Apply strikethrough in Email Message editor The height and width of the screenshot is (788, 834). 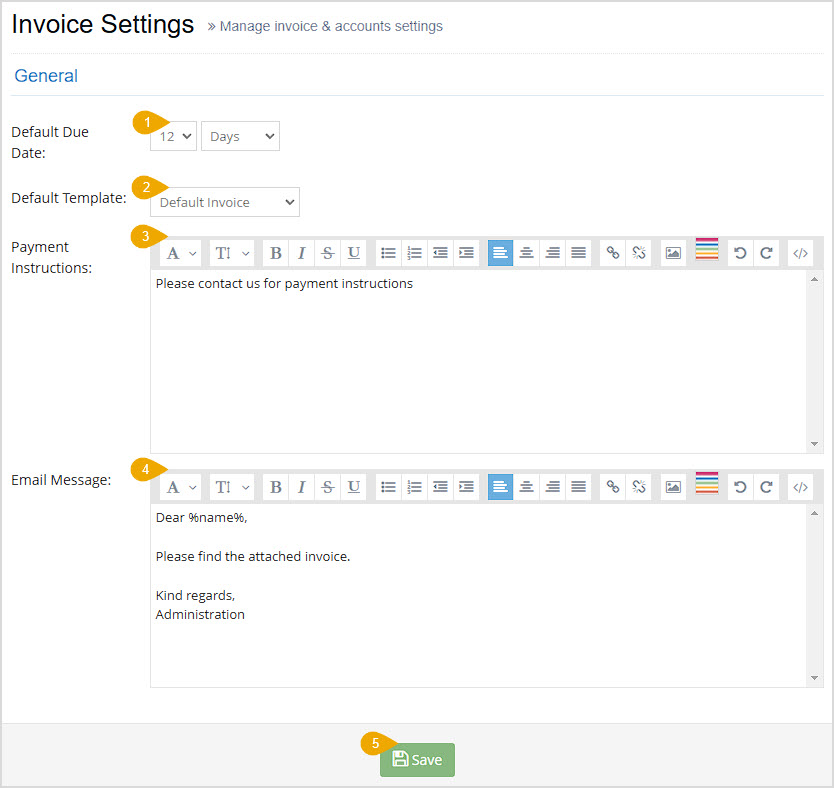click(327, 486)
